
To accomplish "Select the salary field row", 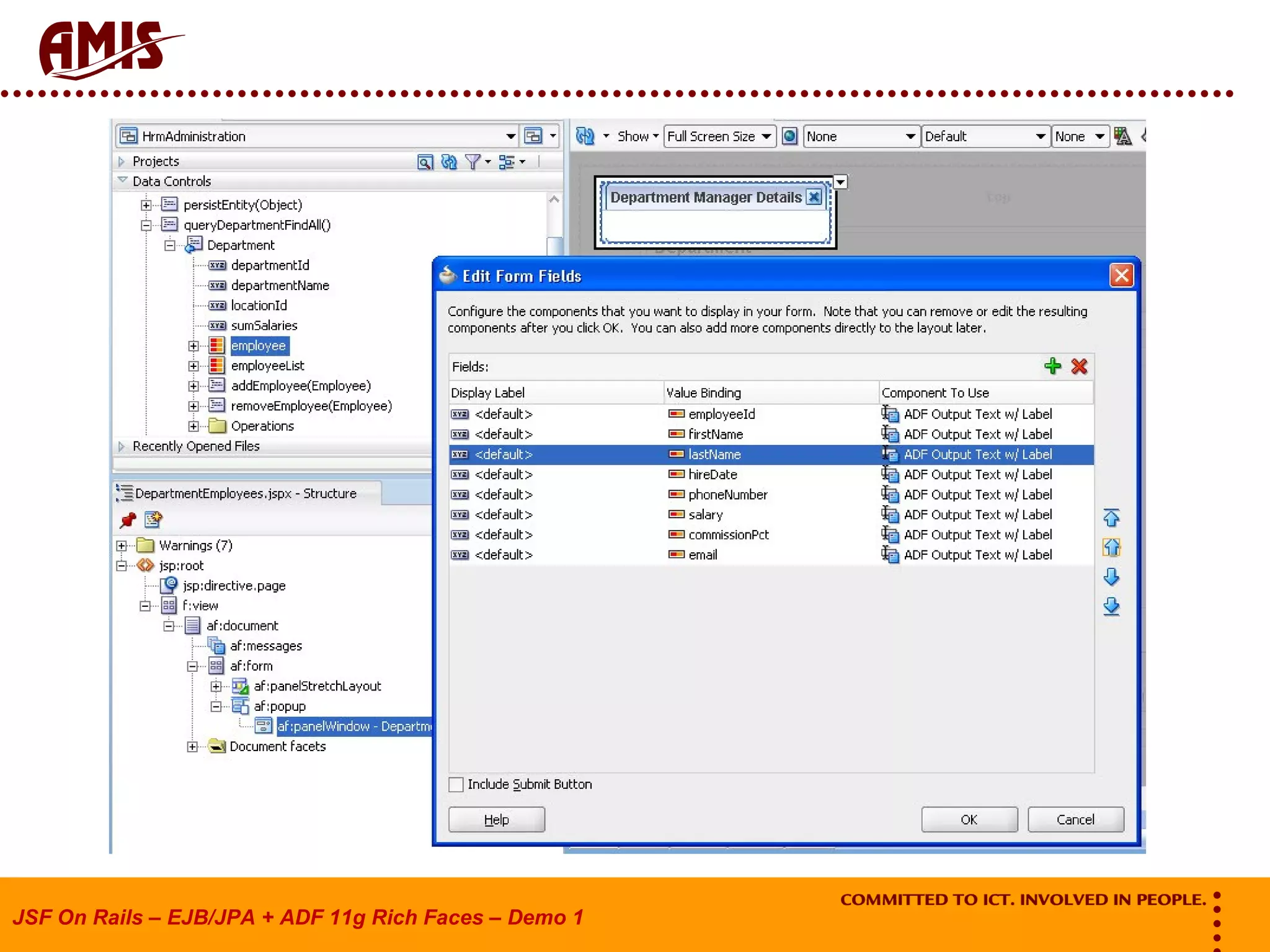I will (706, 514).
